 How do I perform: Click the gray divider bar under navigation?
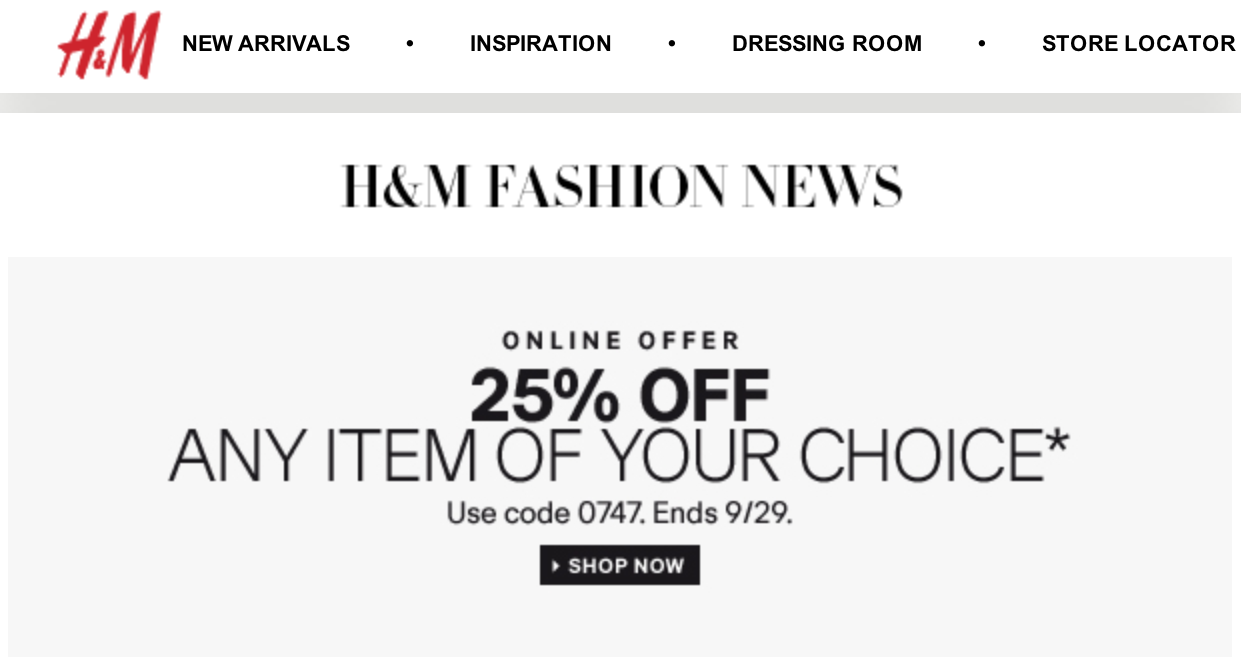click(x=620, y=103)
